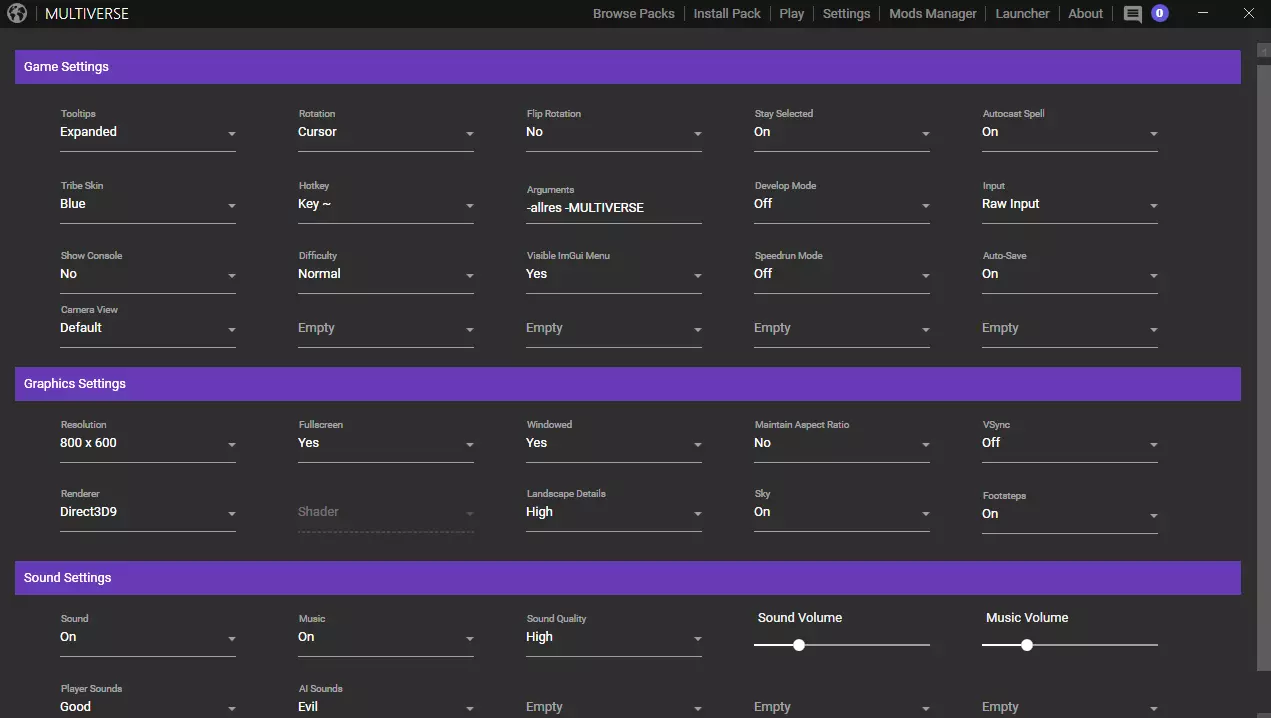
Task: Open the Footsteps dropdown
Action: (x=1070, y=514)
